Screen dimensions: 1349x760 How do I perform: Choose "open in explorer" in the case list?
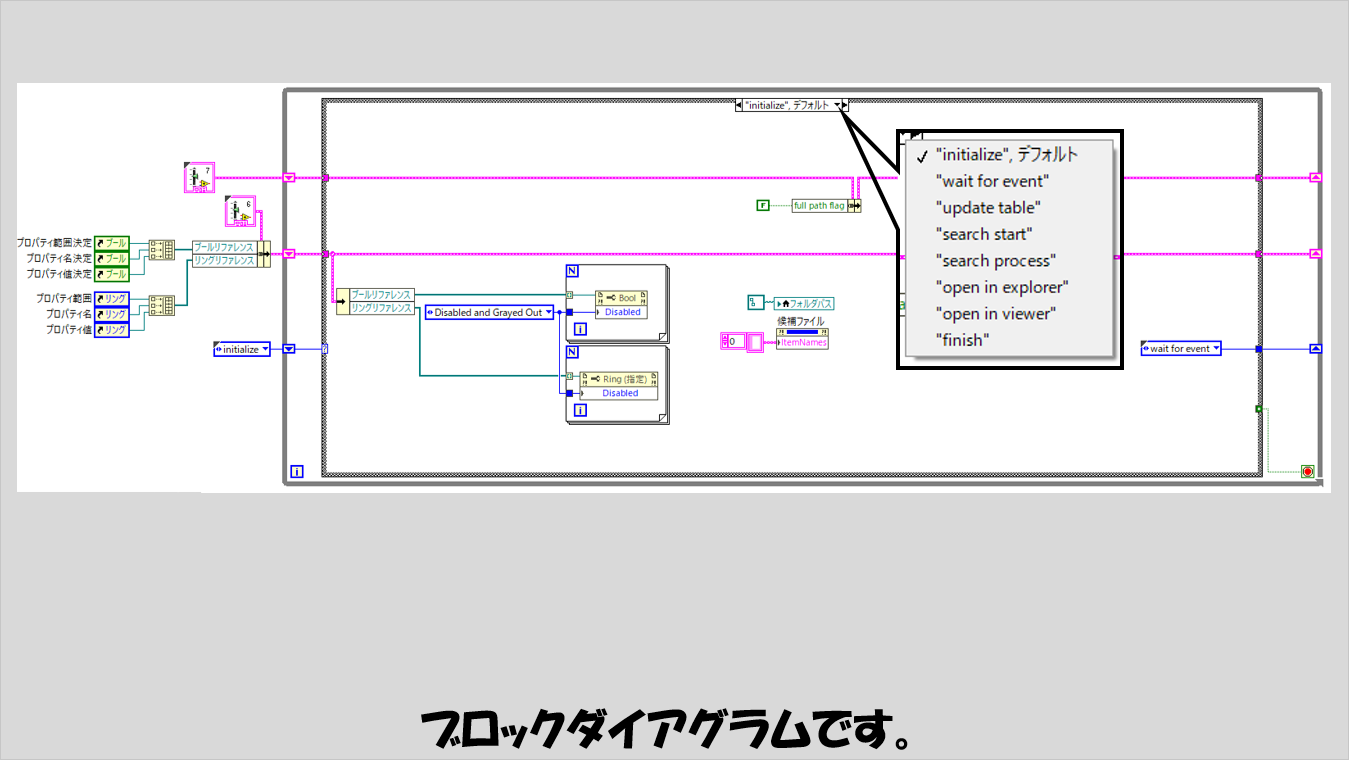pyautogui.click(x=1002, y=287)
